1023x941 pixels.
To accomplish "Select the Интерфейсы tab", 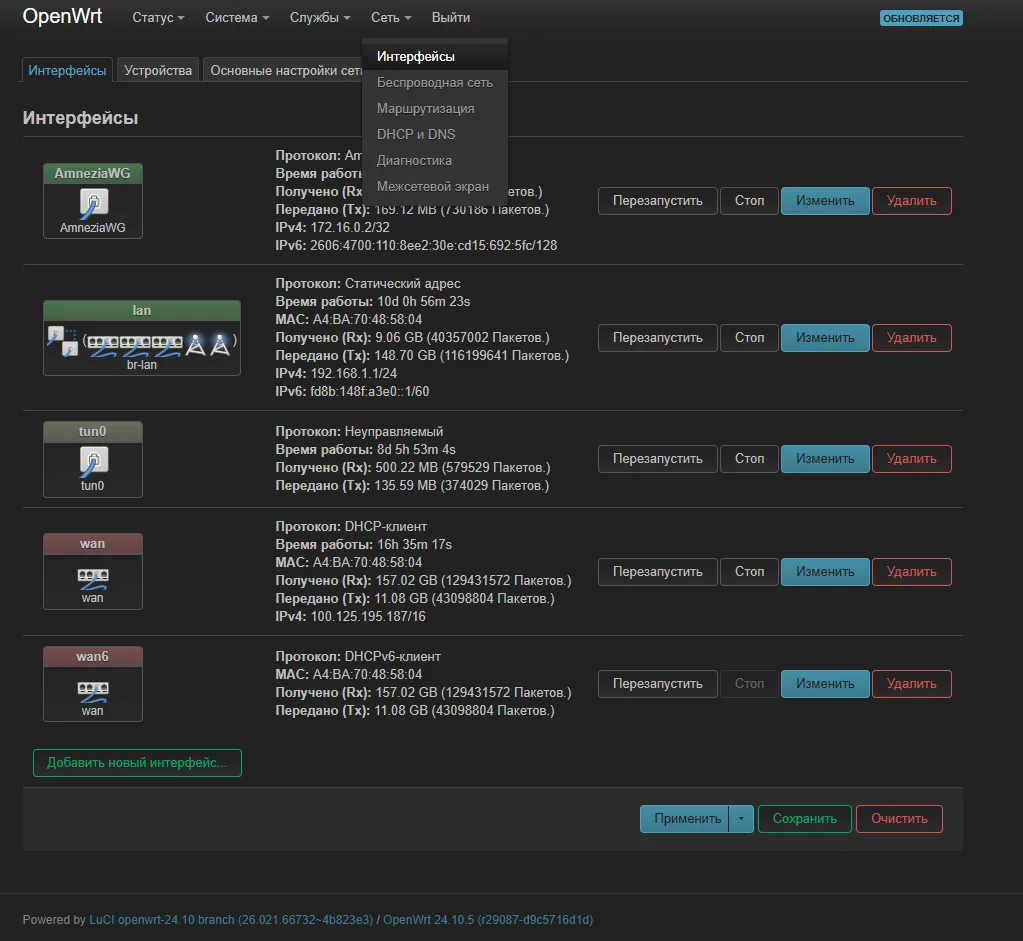I will pyautogui.click(x=67, y=70).
